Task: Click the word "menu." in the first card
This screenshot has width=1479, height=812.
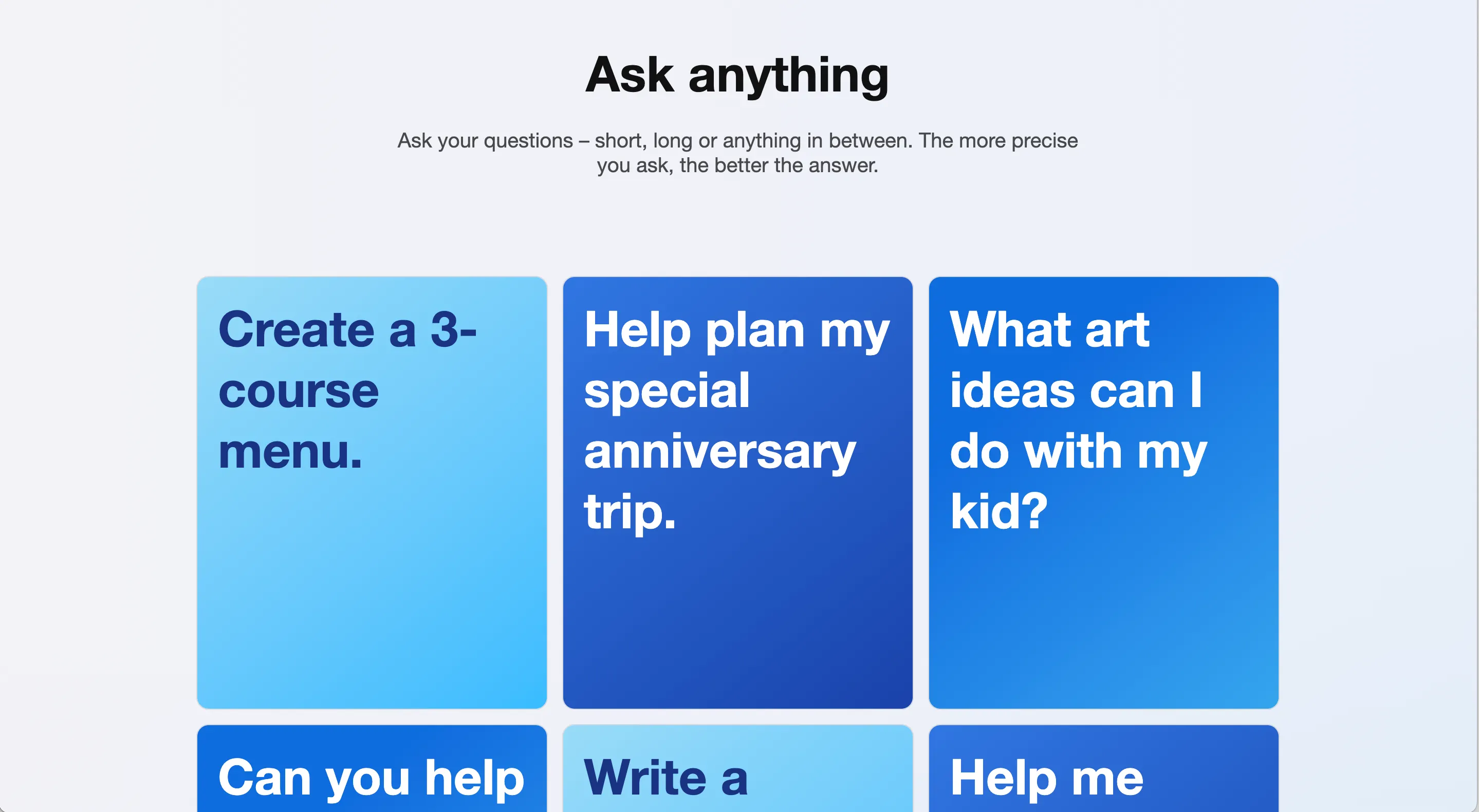Action: pyautogui.click(x=290, y=451)
